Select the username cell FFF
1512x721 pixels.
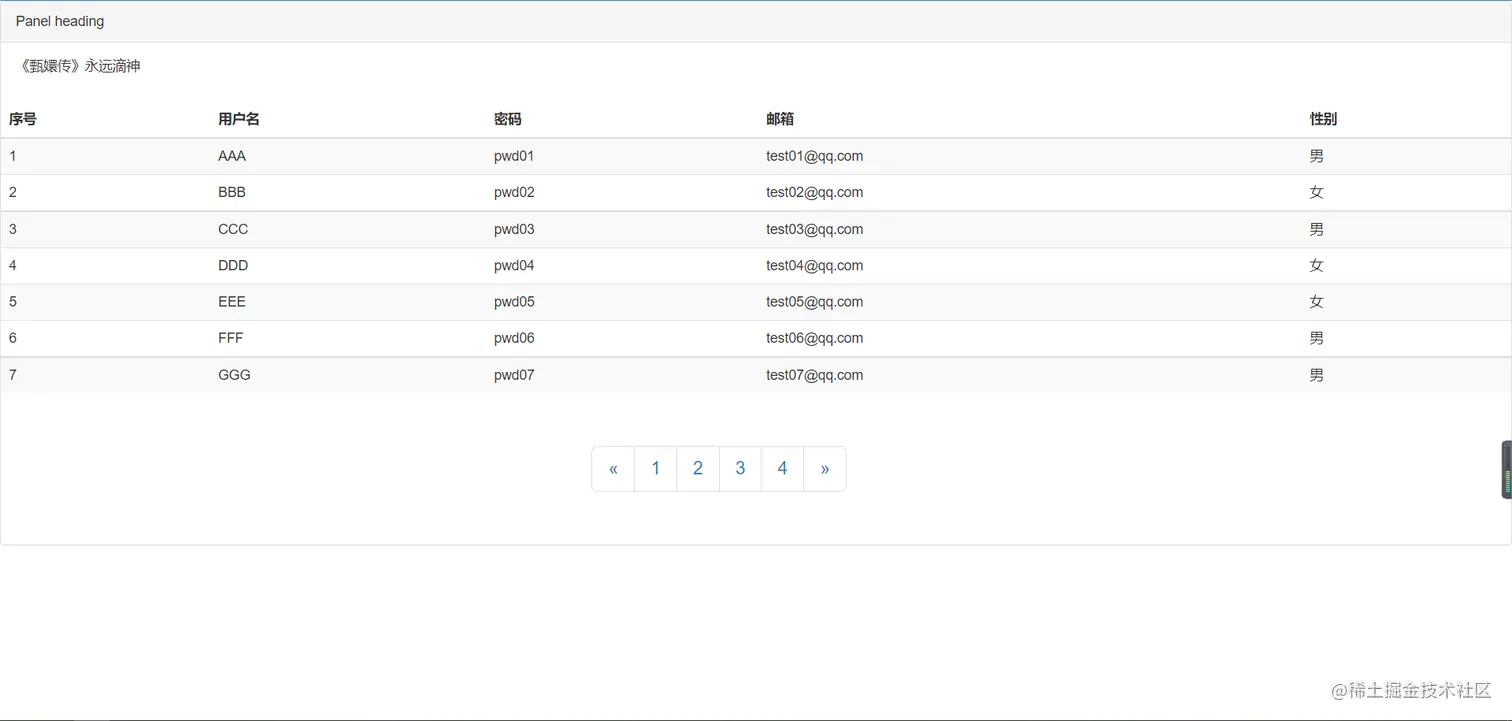point(231,338)
